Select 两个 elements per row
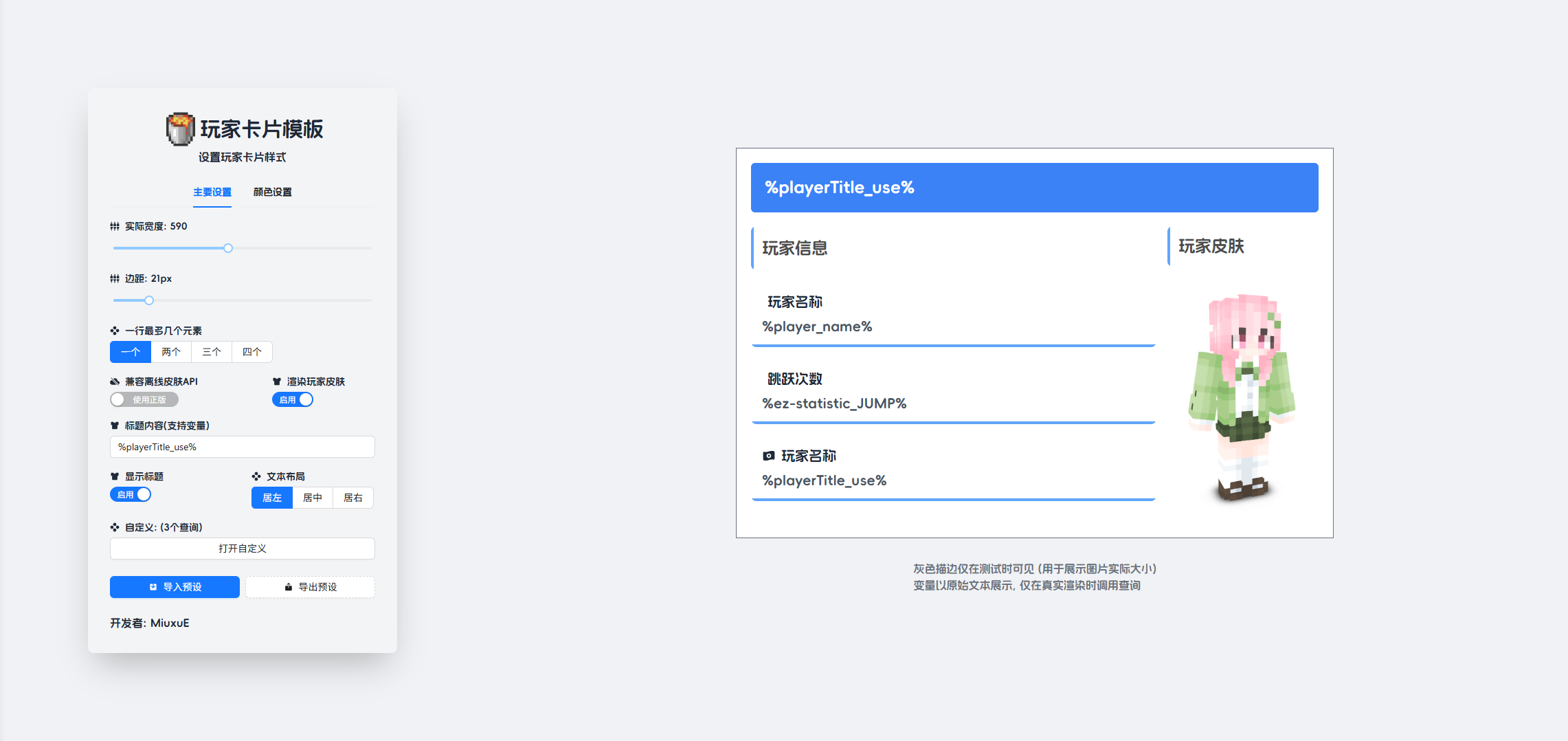 tap(171, 352)
